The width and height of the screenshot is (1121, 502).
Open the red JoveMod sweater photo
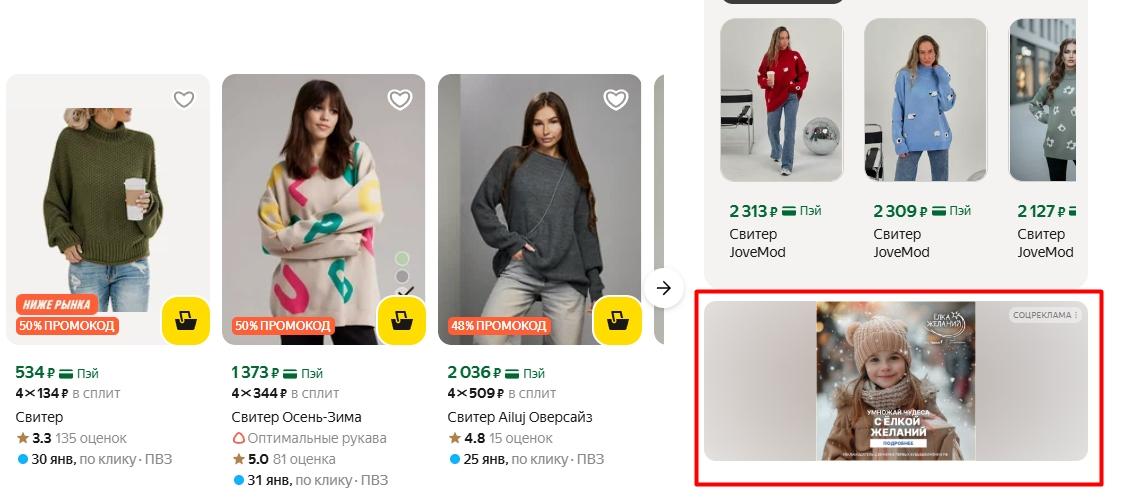tap(783, 100)
